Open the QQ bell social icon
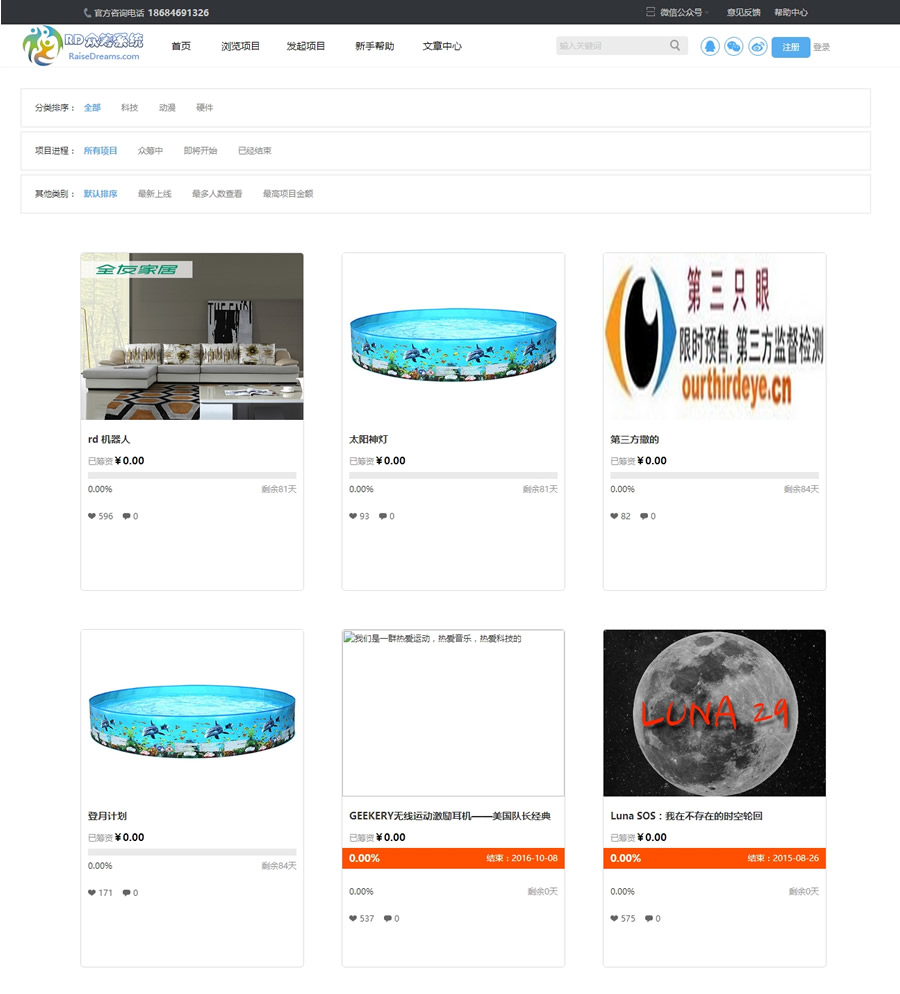This screenshot has width=900, height=994. pyautogui.click(x=710, y=46)
